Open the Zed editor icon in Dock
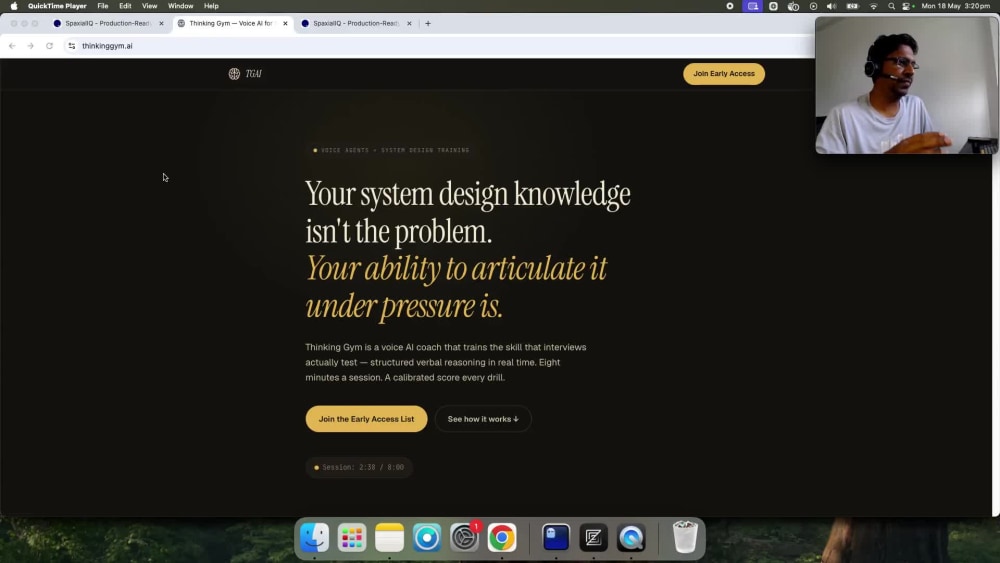The height and width of the screenshot is (563, 1000). click(593, 537)
